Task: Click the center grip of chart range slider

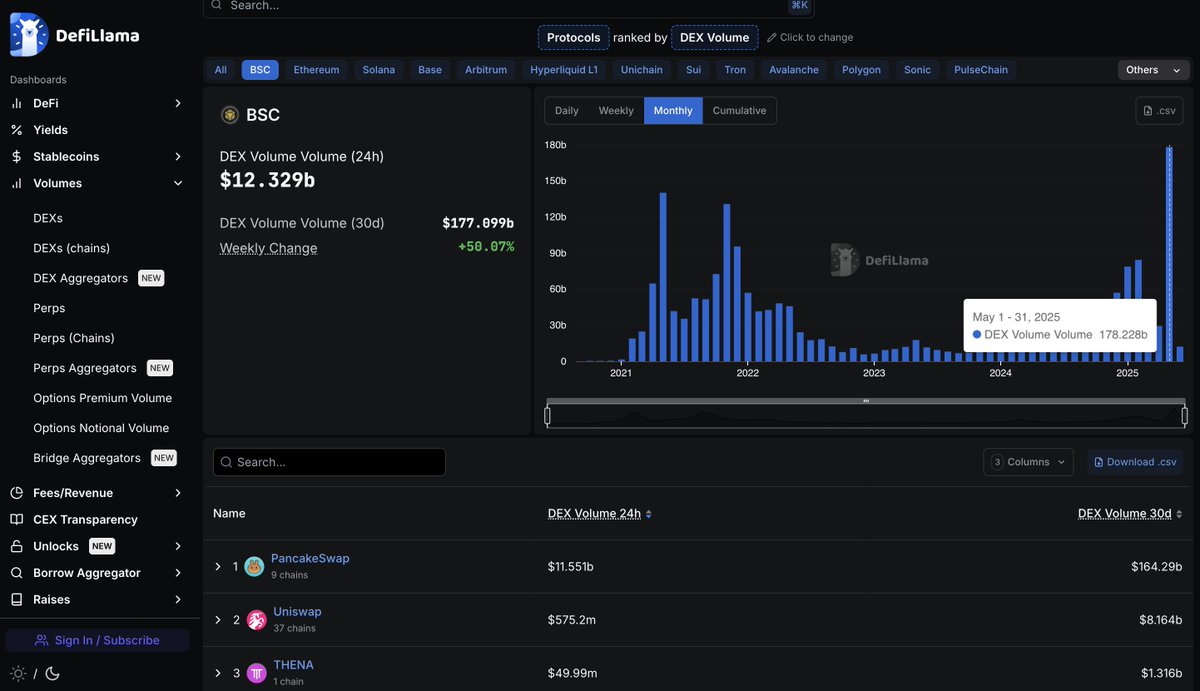Action: 866,401
